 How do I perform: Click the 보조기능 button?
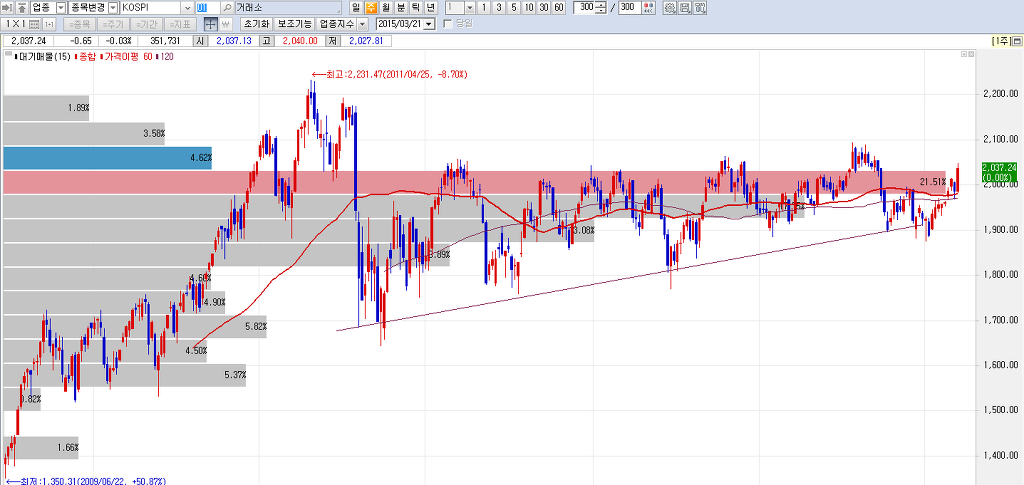(x=295, y=24)
